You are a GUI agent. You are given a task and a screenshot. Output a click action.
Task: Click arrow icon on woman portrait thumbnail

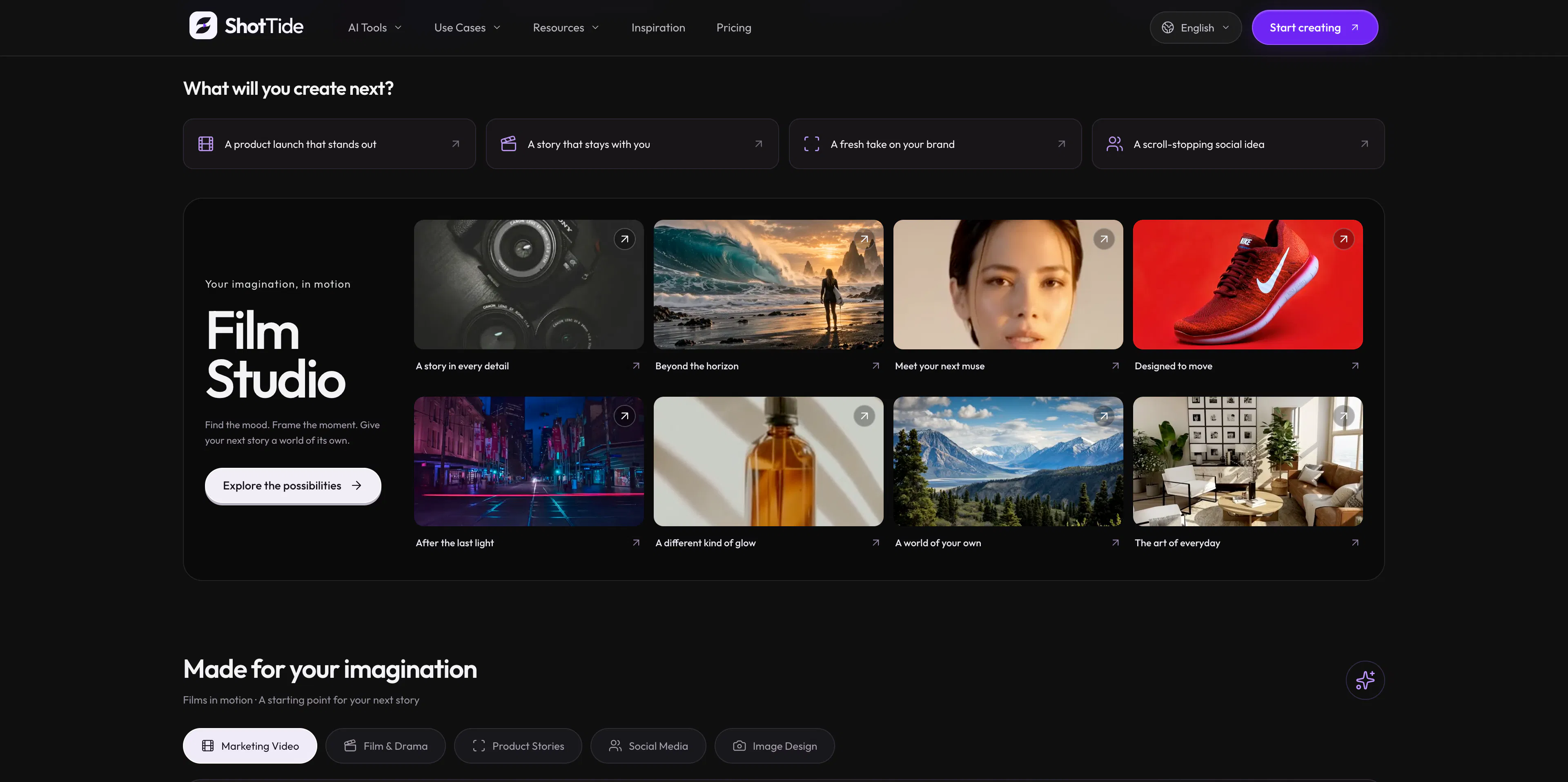[x=1104, y=239]
